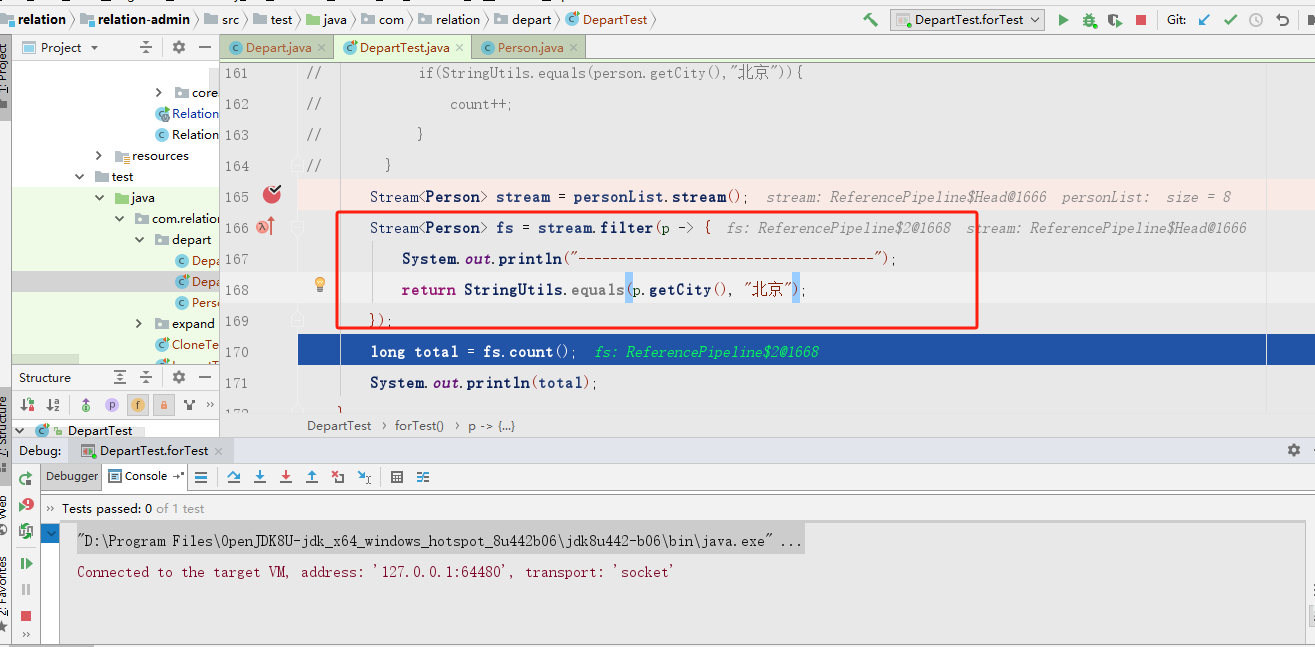Step out in debug toolbar
The image size is (1315, 647).
click(x=312, y=477)
